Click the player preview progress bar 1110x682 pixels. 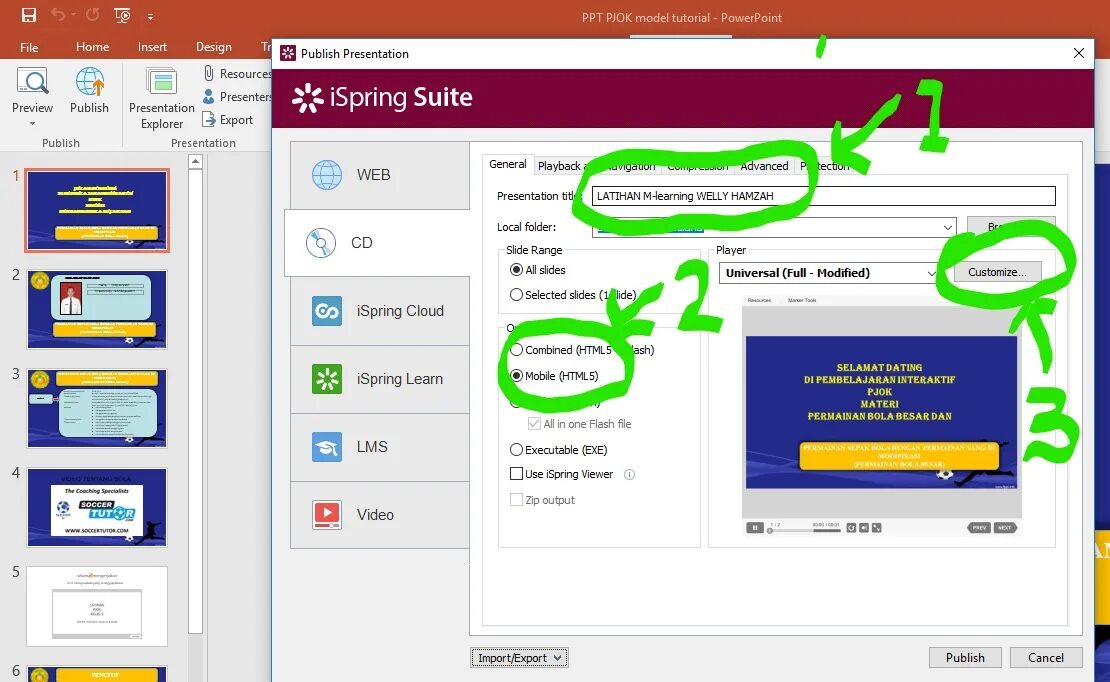click(x=806, y=530)
